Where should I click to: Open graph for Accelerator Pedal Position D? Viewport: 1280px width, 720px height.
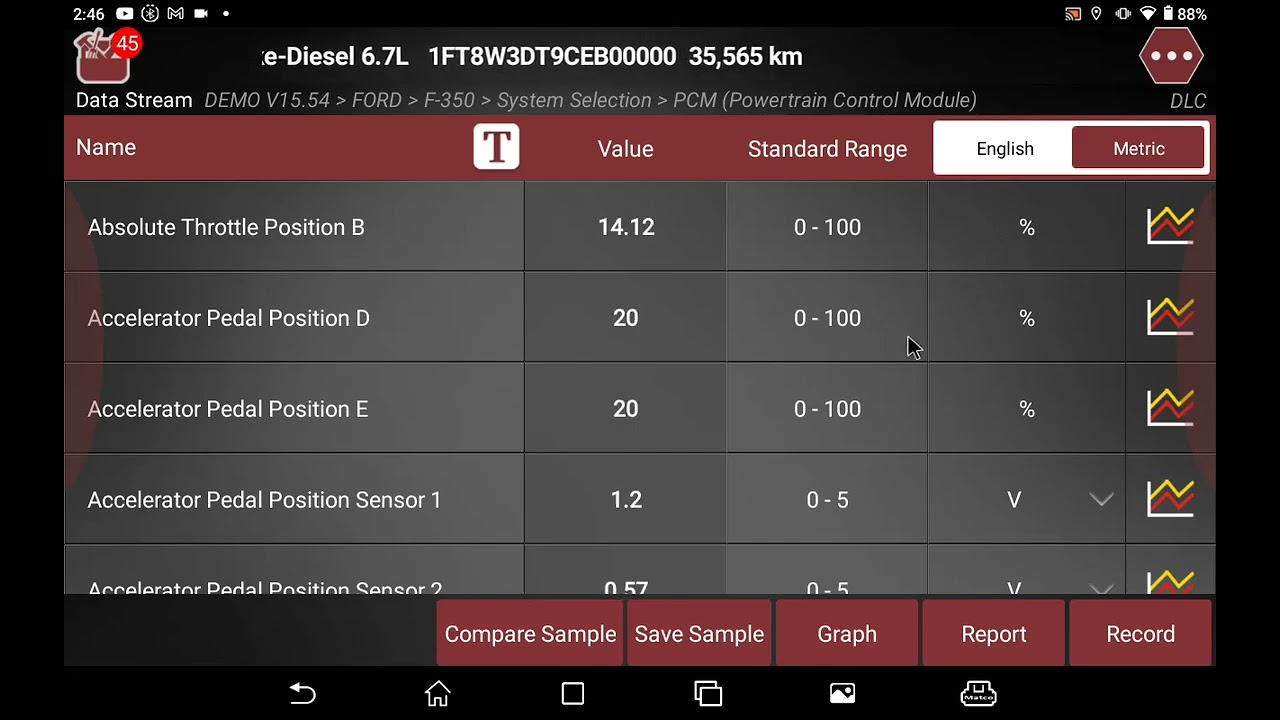pyautogui.click(x=1170, y=317)
